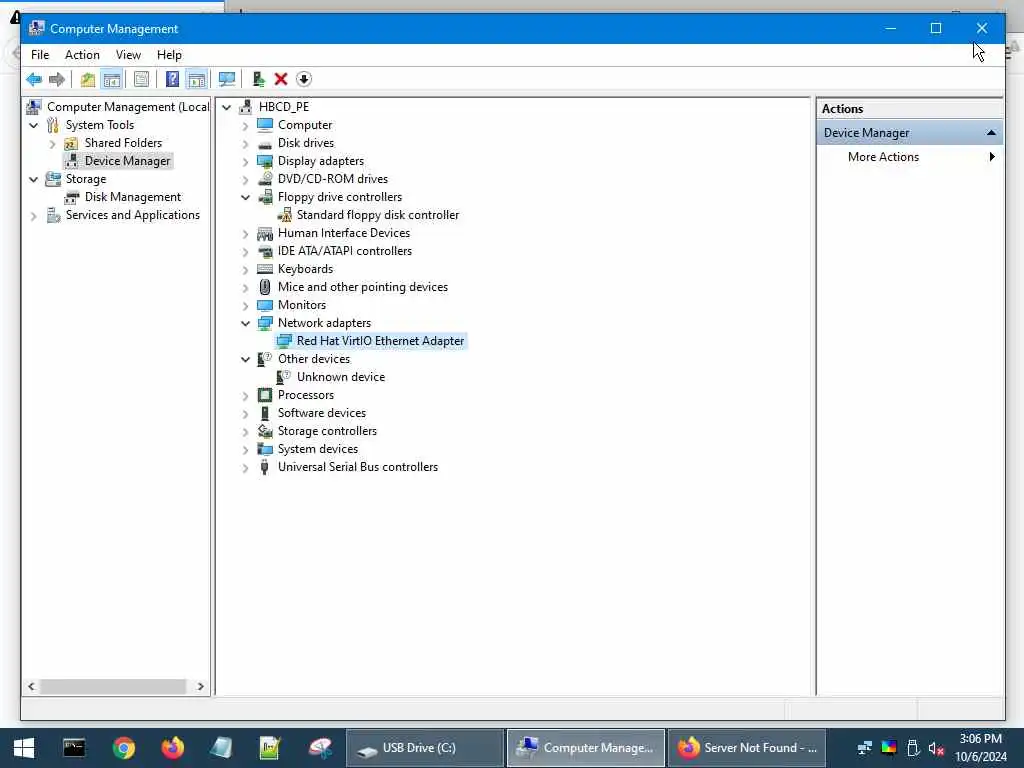Collapse Floppy drive controllers category

[246, 197]
